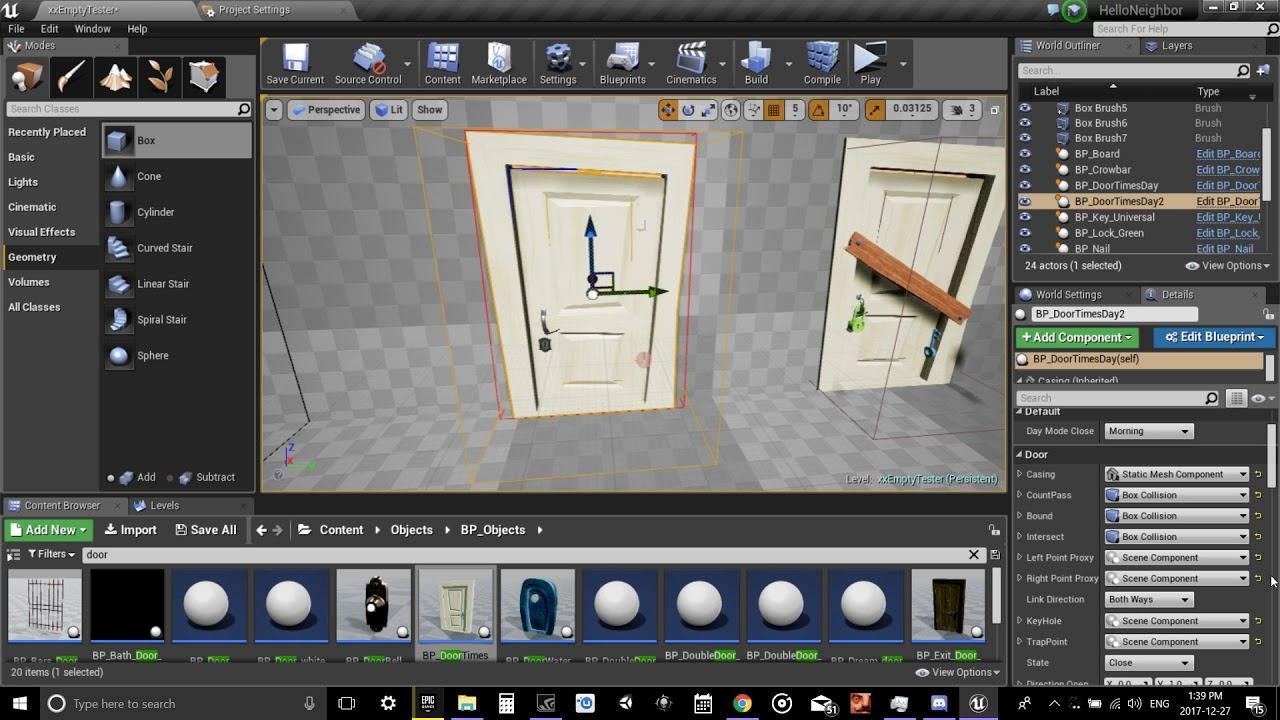Open the Blueprints toolbar icon
The image size is (1280, 720).
tap(622, 64)
